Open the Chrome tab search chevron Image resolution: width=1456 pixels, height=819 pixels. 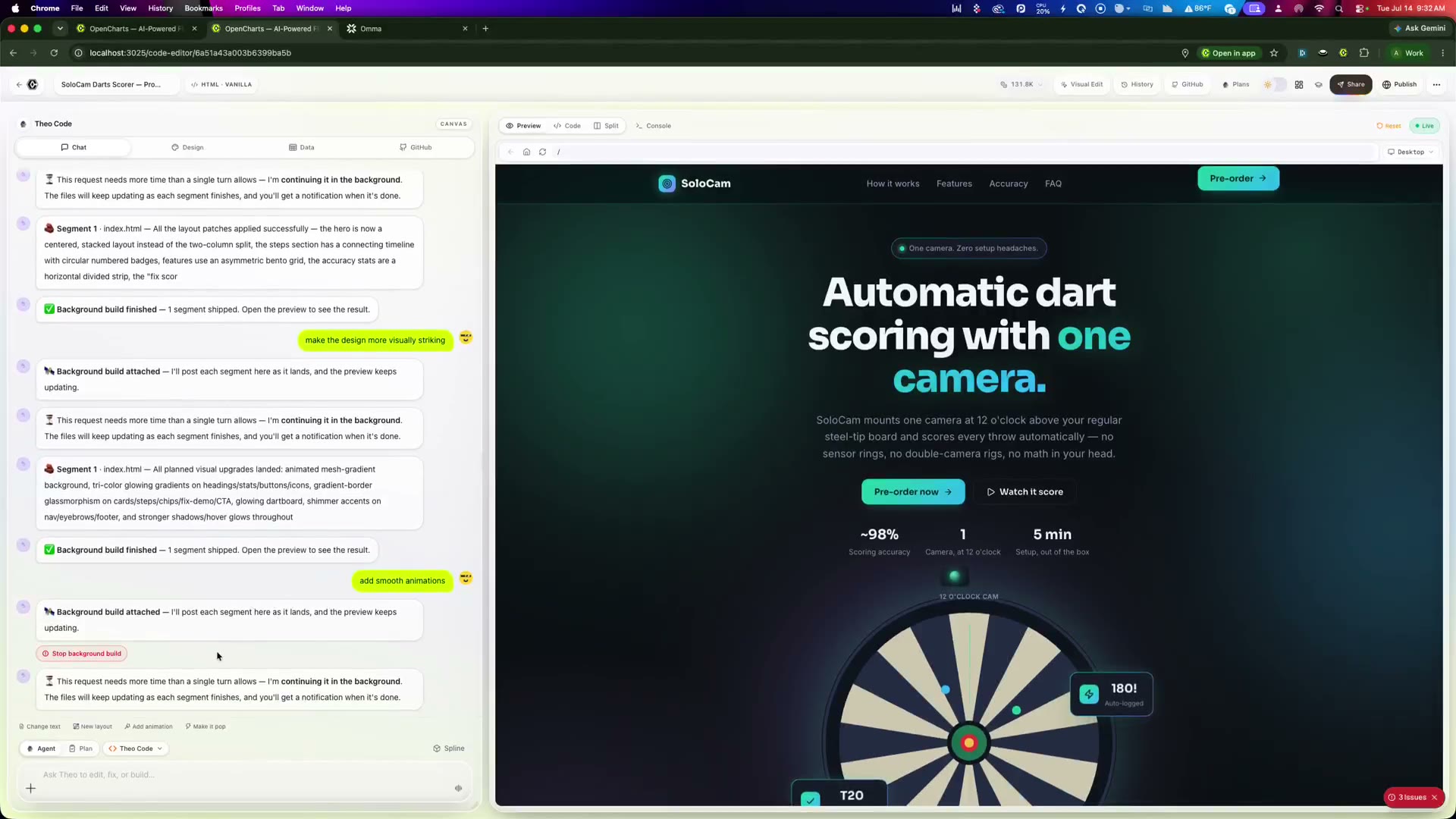click(60, 29)
